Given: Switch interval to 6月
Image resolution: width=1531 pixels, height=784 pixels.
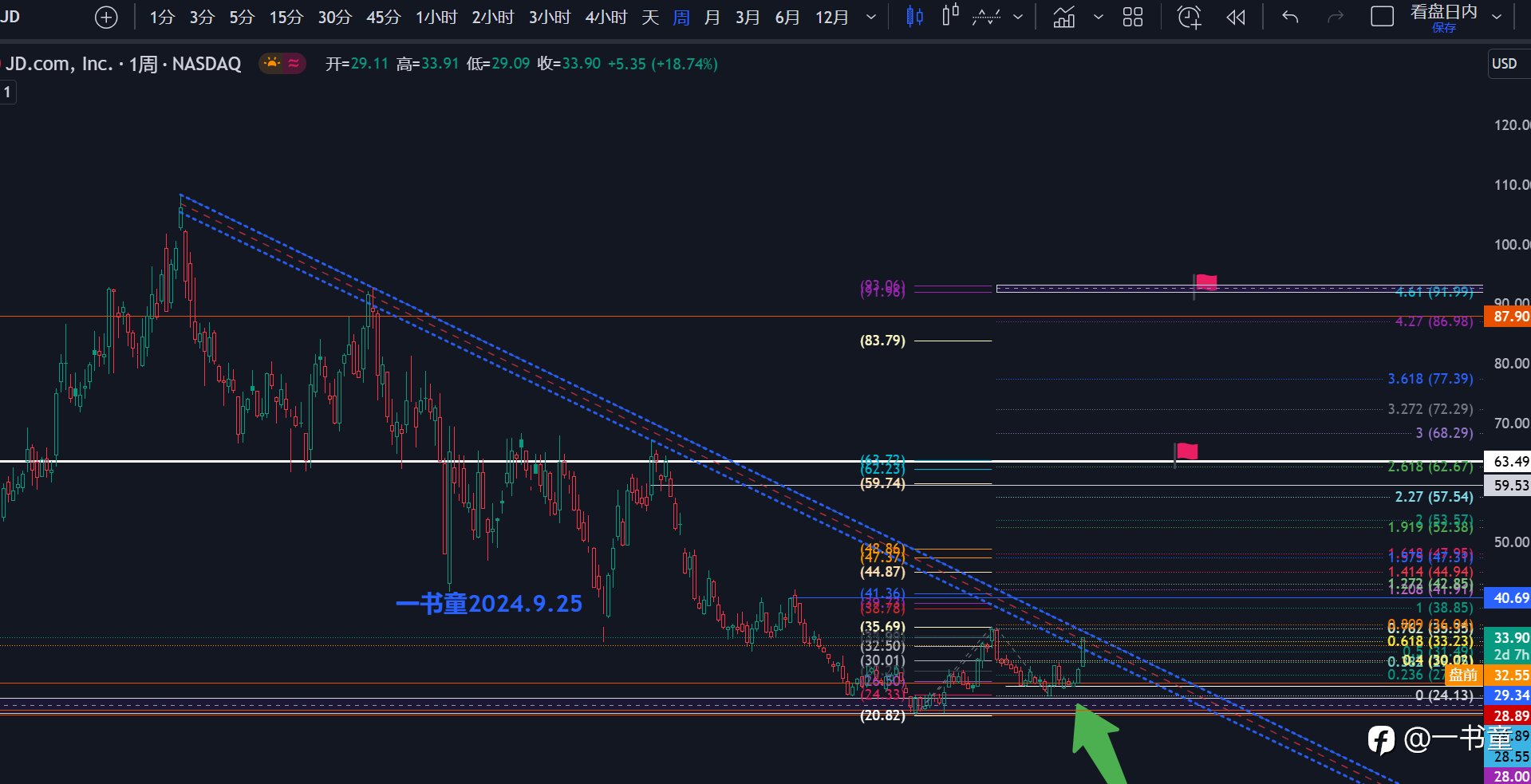Looking at the screenshot, I should click(x=787, y=17).
